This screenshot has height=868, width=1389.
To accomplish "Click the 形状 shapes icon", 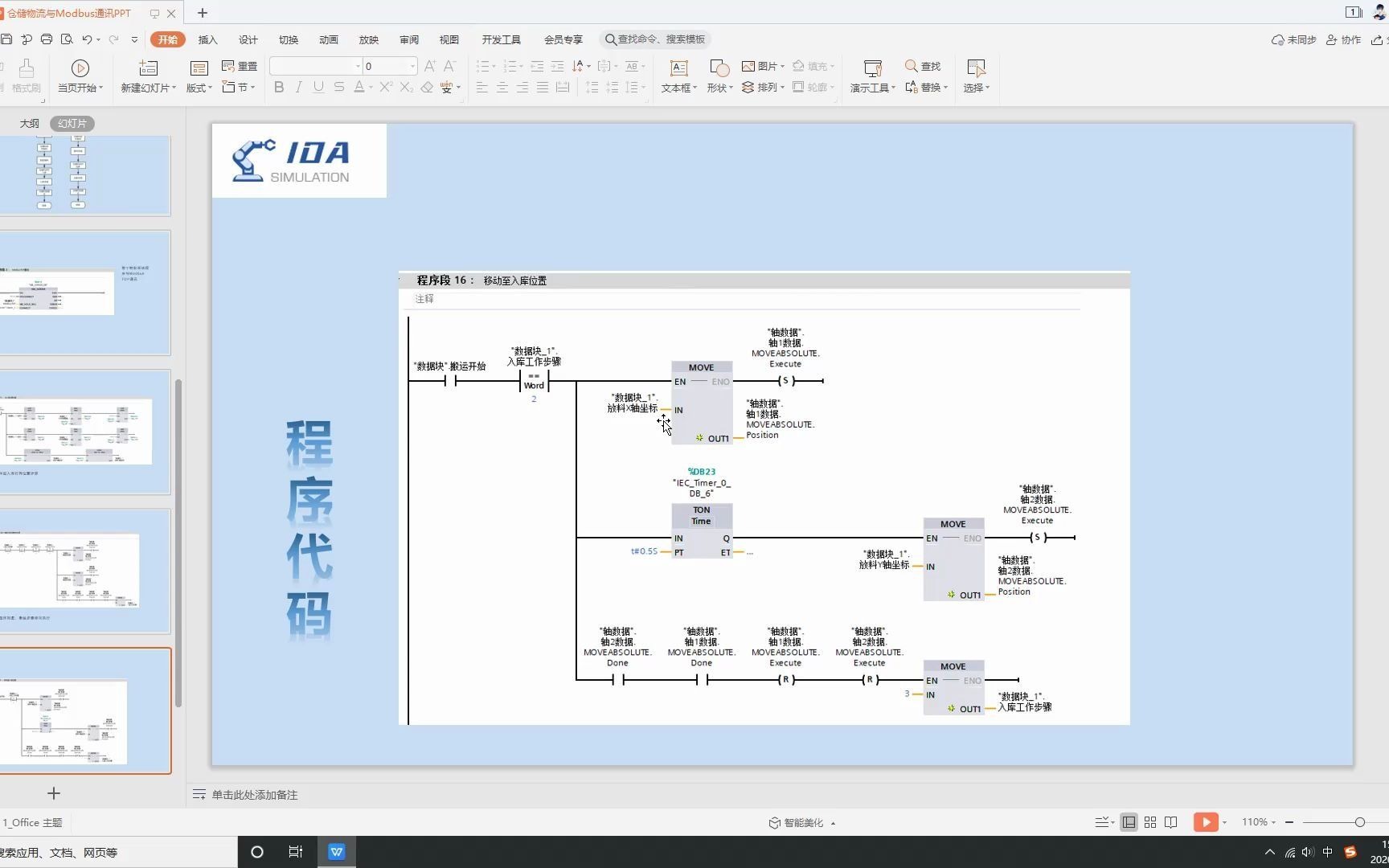I will click(719, 68).
